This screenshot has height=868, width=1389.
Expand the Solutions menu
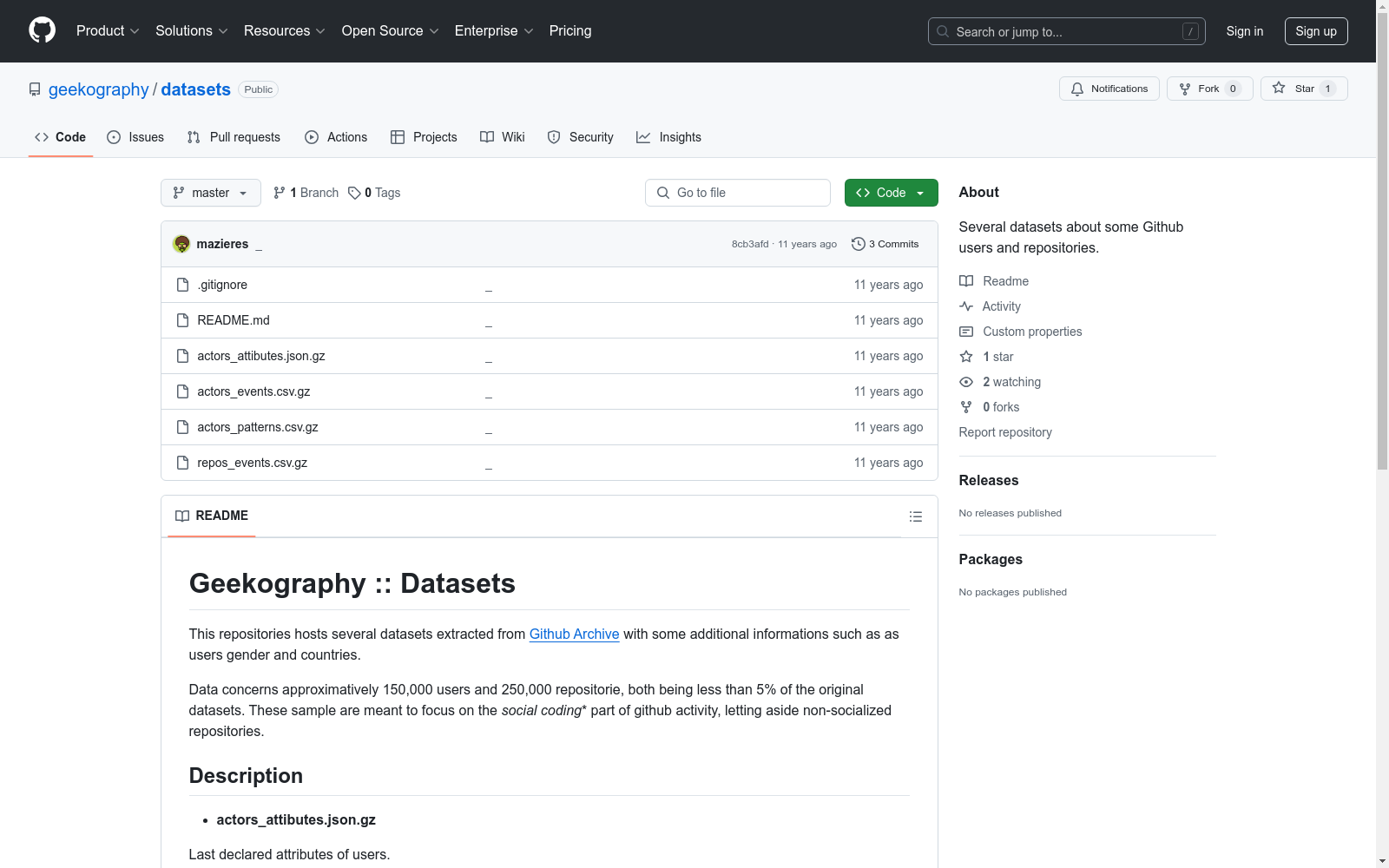[x=192, y=30]
